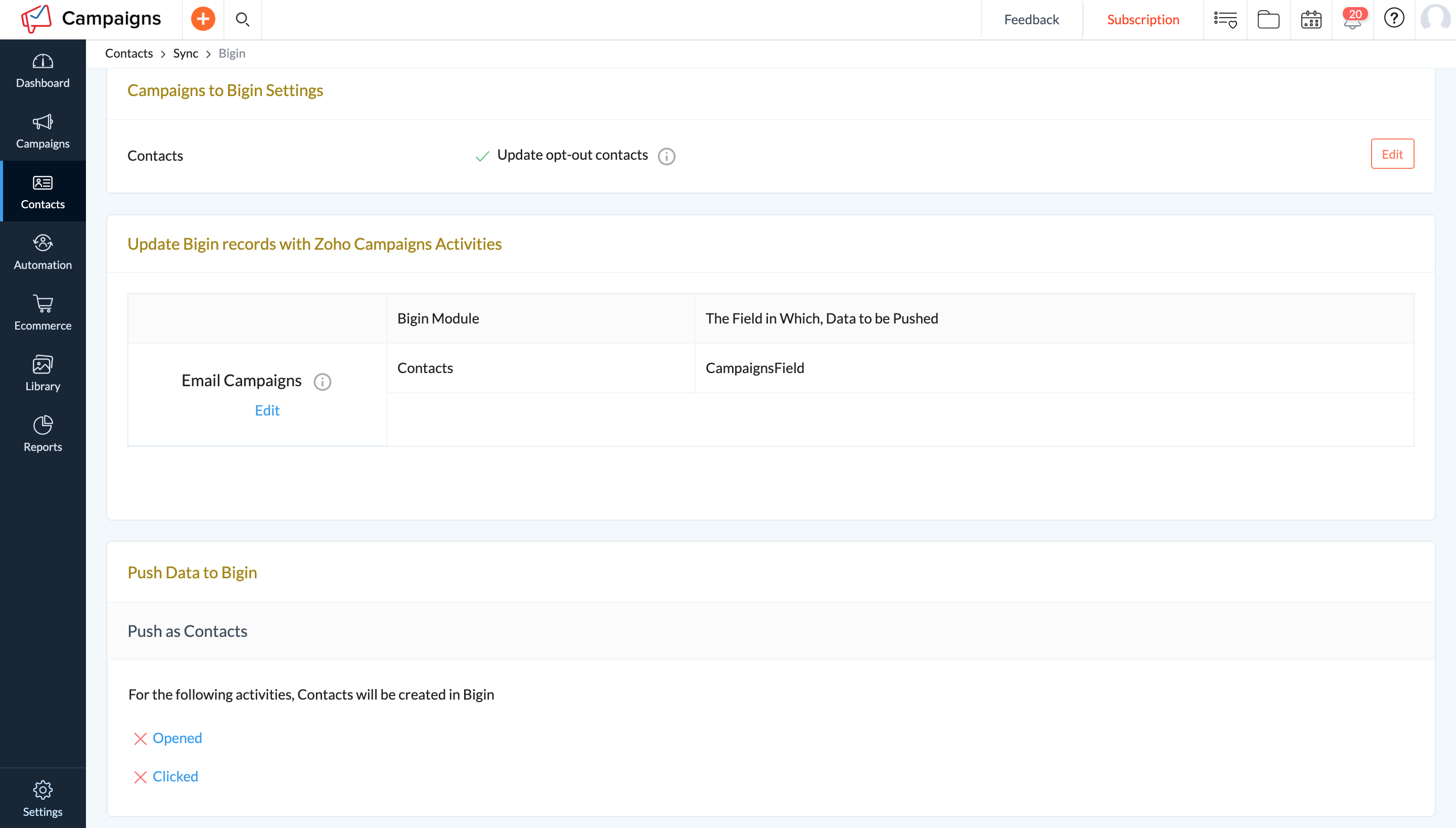Click Edit under Email Campaigns
Viewport: 1456px width, 828px height.
pyautogui.click(x=267, y=410)
